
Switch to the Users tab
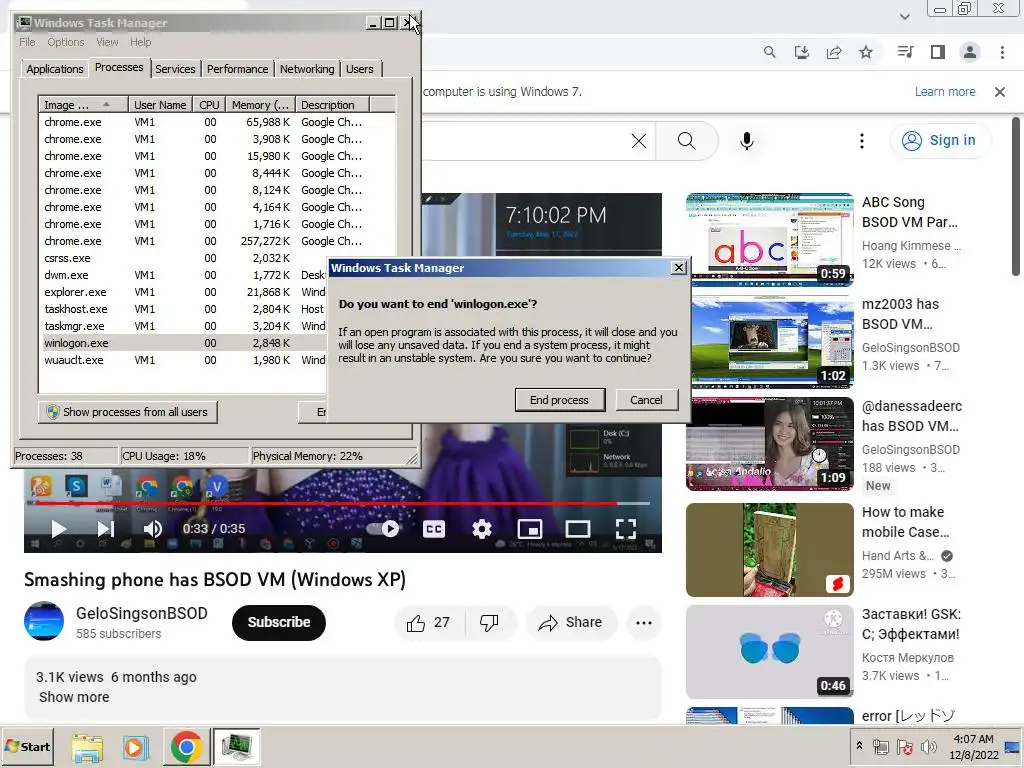tap(360, 69)
